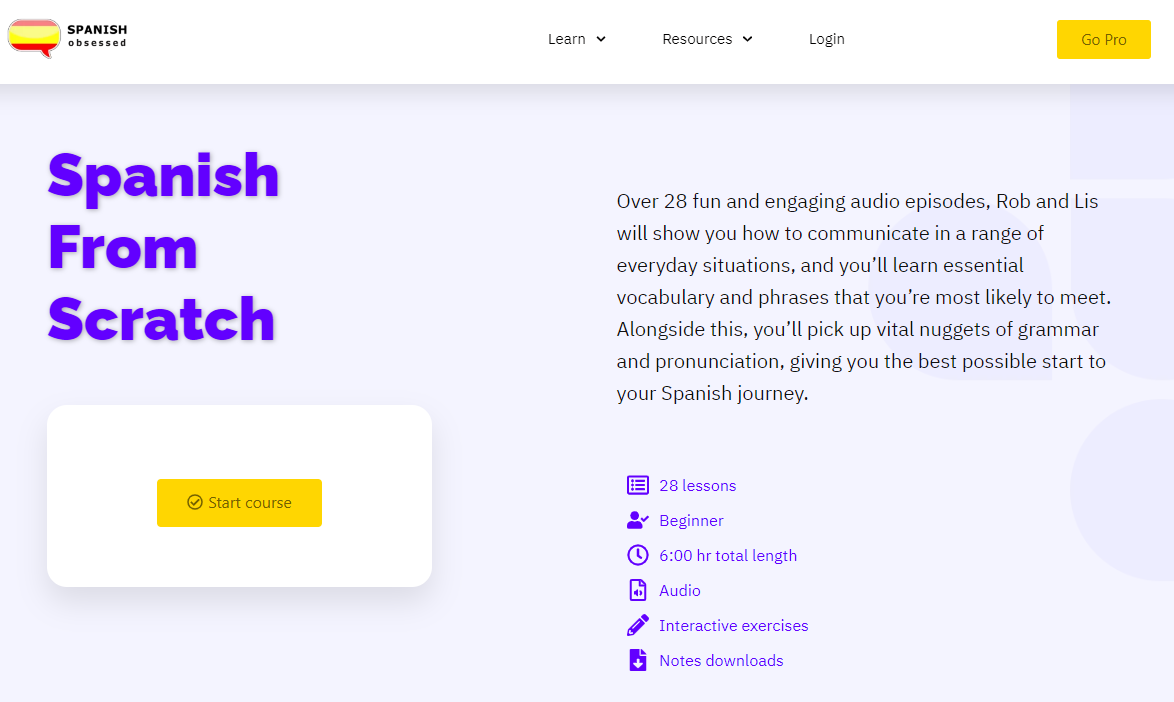1174x702 pixels.
Task: Click the clock icon for total length
Action: click(638, 555)
